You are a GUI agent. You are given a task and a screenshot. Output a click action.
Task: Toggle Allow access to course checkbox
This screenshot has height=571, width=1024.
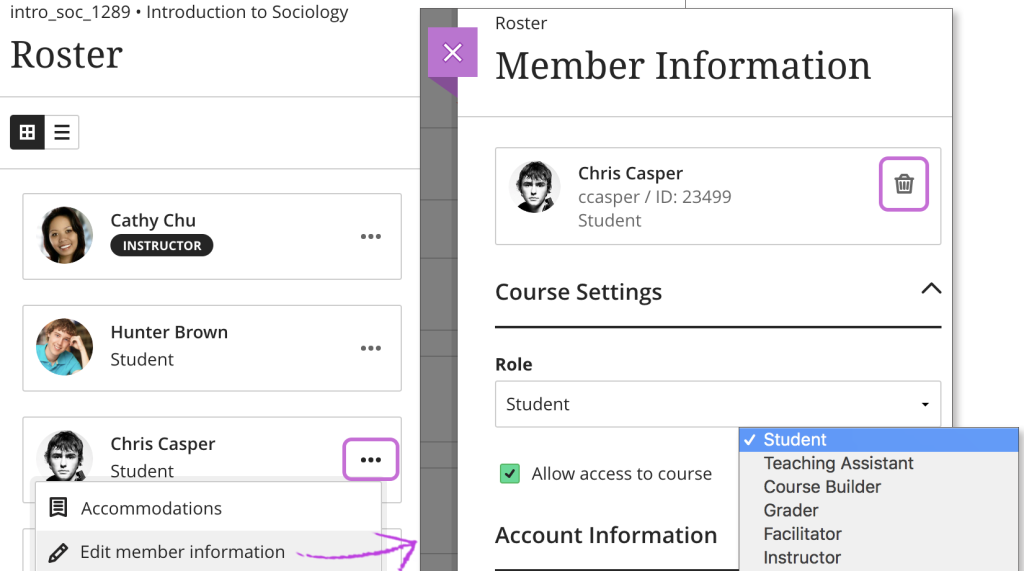click(x=509, y=474)
